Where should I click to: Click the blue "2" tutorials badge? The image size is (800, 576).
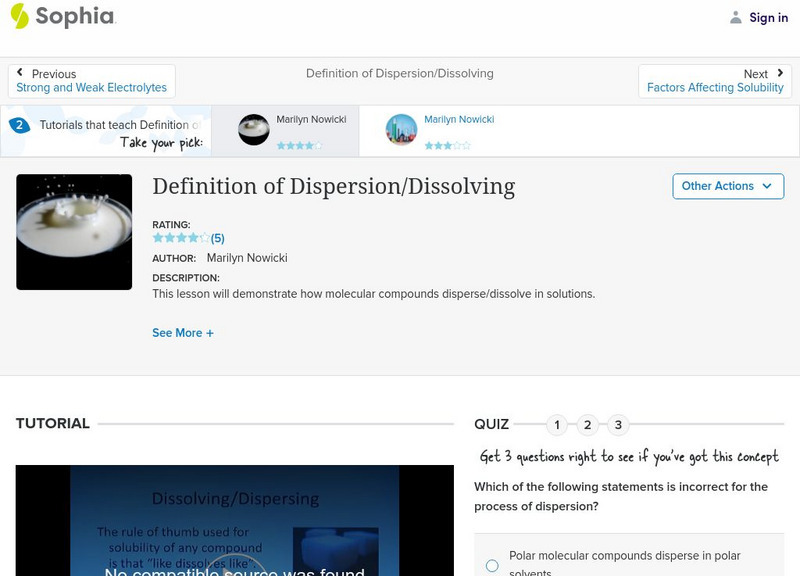point(21,124)
